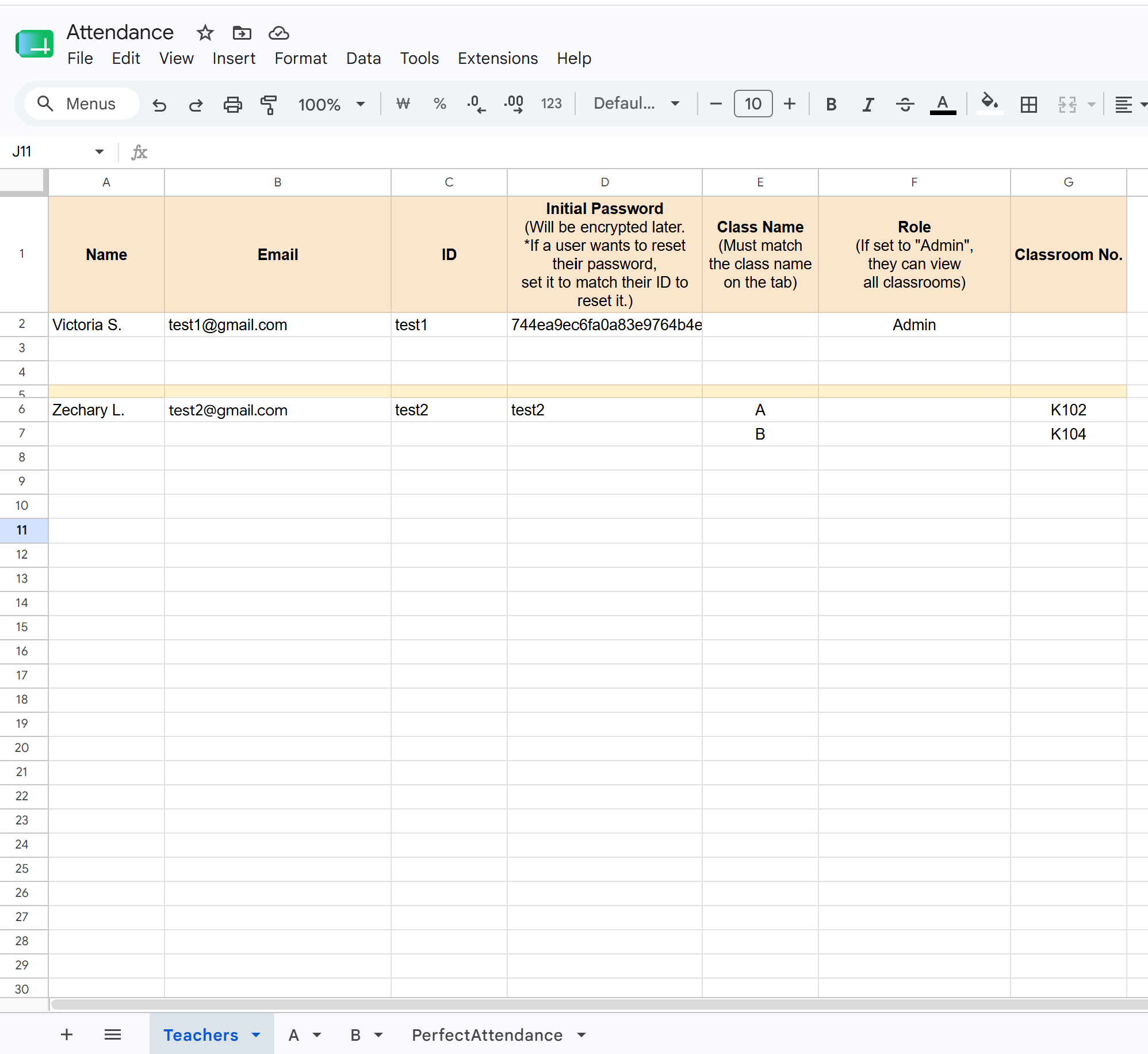The height and width of the screenshot is (1054, 1148).
Task: Open the borders tool
Action: click(1029, 104)
